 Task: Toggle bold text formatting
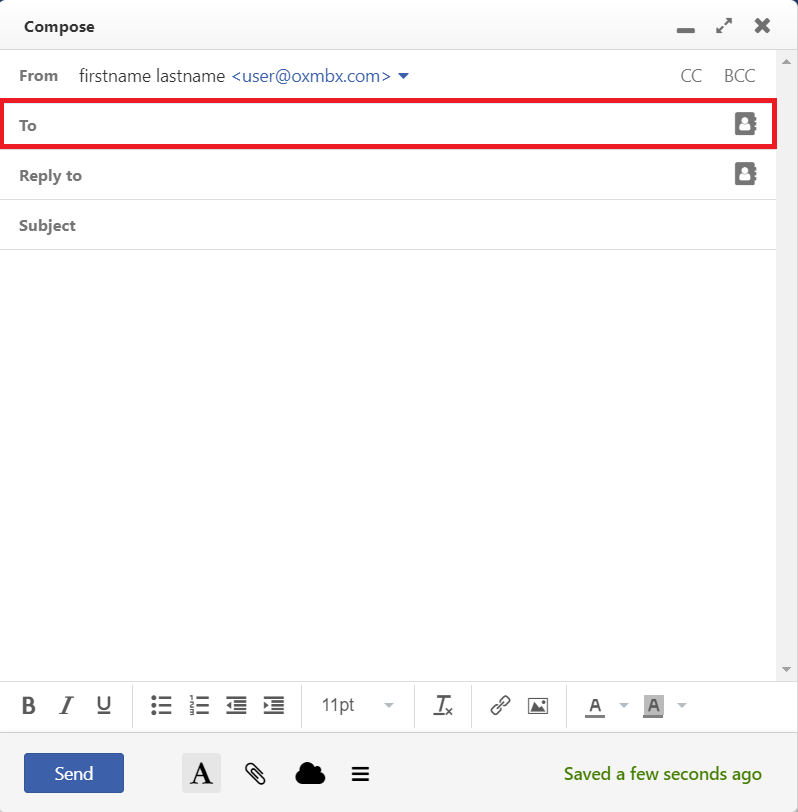pyautogui.click(x=29, y=706)
